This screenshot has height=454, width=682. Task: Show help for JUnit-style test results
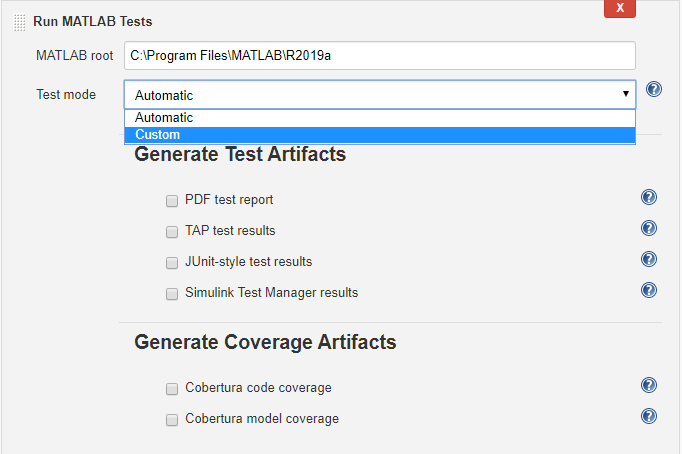click(648, 260)
